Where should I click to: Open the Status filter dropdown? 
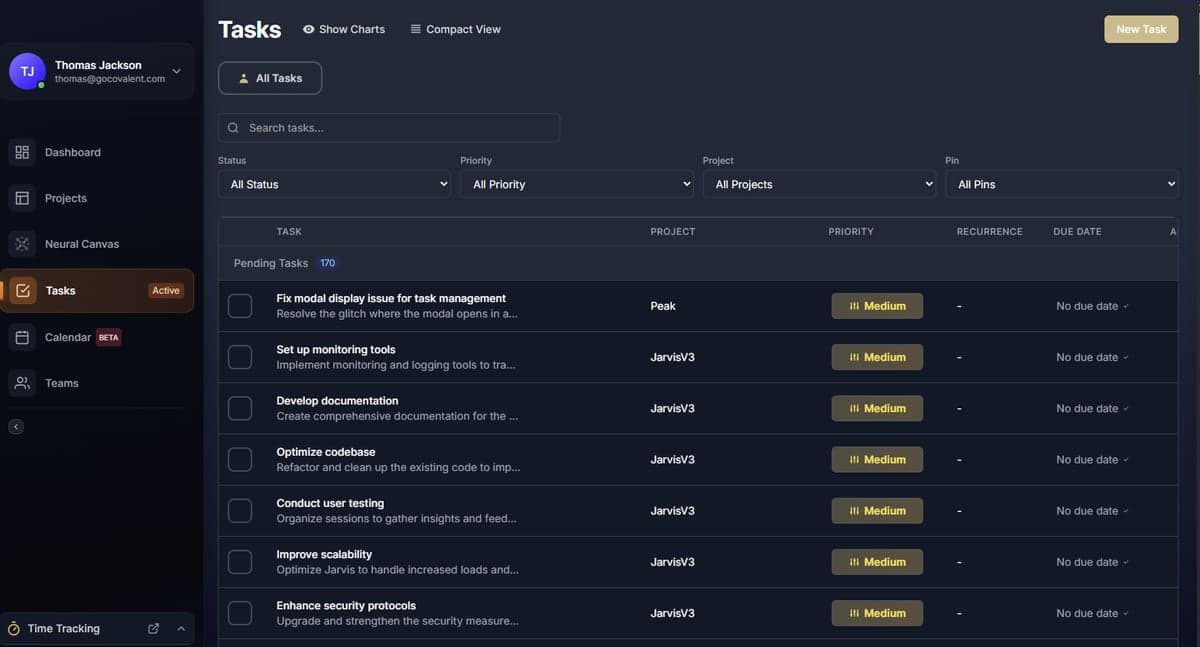click(x=334, y=184)
